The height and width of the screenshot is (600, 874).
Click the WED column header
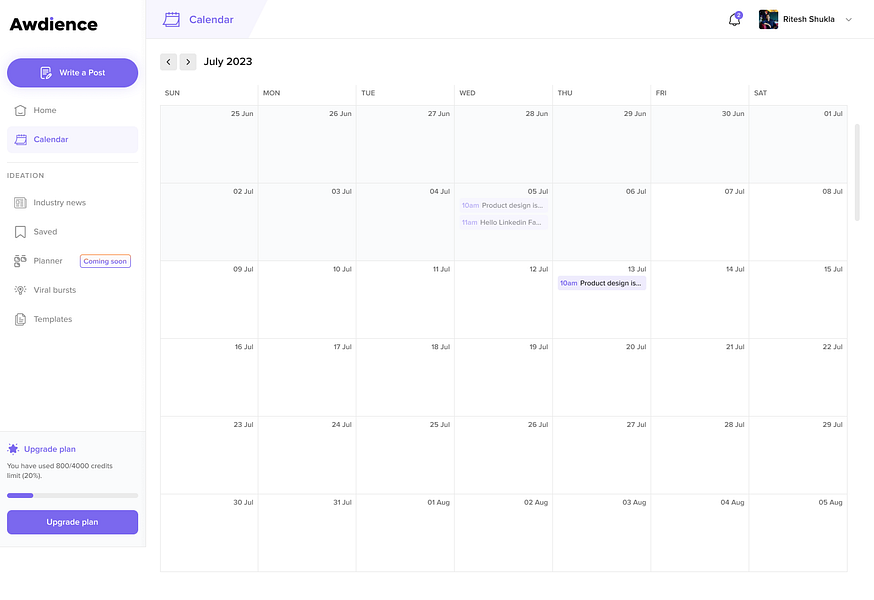point(467,93)
